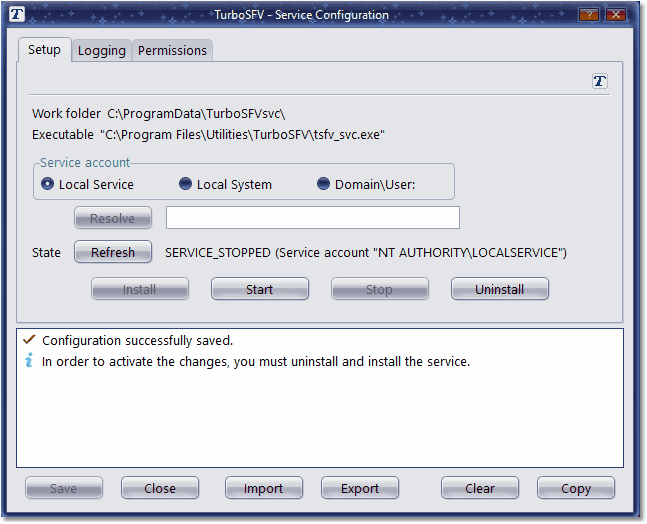Open the Logging tab

pos(102,51)
